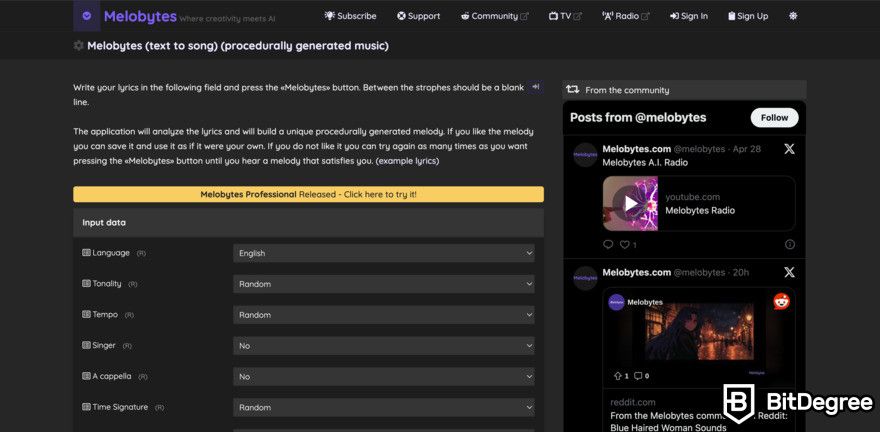Click the (R) marker beside Language
880x432 pixels.
click(141, 254)
